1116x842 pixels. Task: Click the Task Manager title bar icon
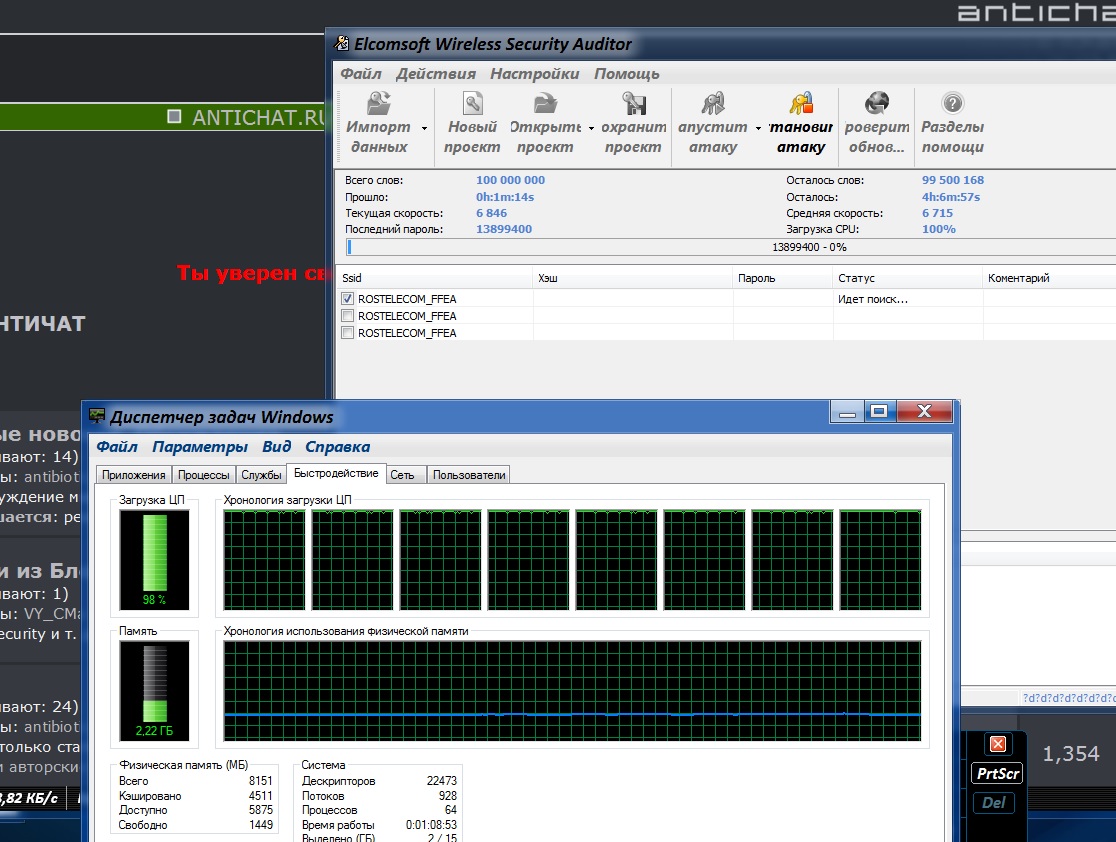pos(97,416)
